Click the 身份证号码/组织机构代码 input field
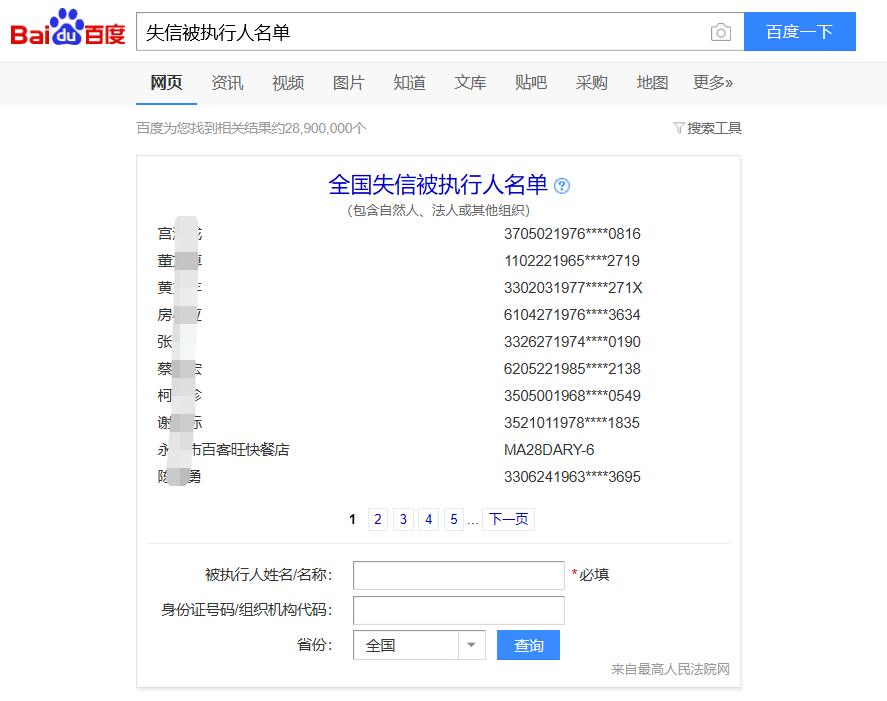This screenshot has width=887, height=701. [458, 610]
